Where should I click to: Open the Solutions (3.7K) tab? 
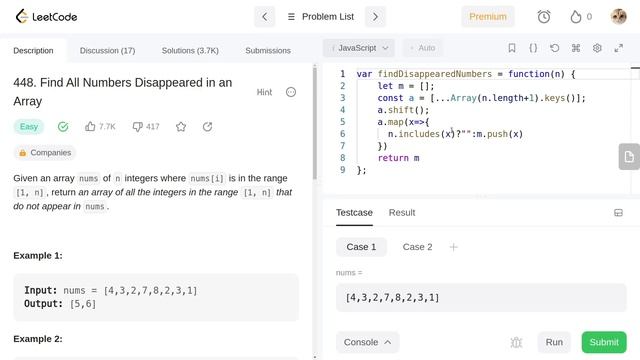pyautogui.click(x=190, y=51)
